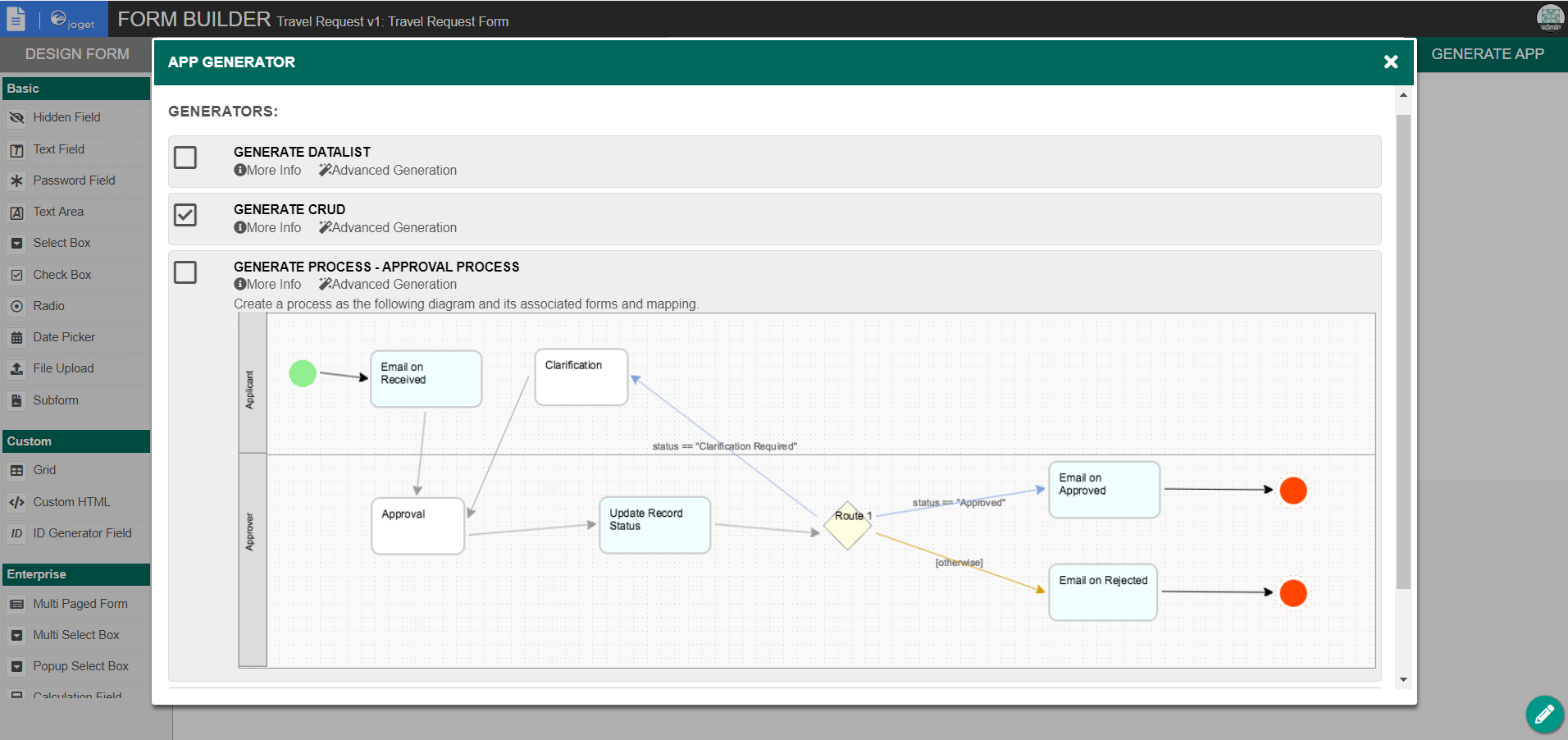The height and width of the screenshot is (740, 1568).
Task: Open Advanced Generation for Generate CRUD
Action: tap(388, 228)
